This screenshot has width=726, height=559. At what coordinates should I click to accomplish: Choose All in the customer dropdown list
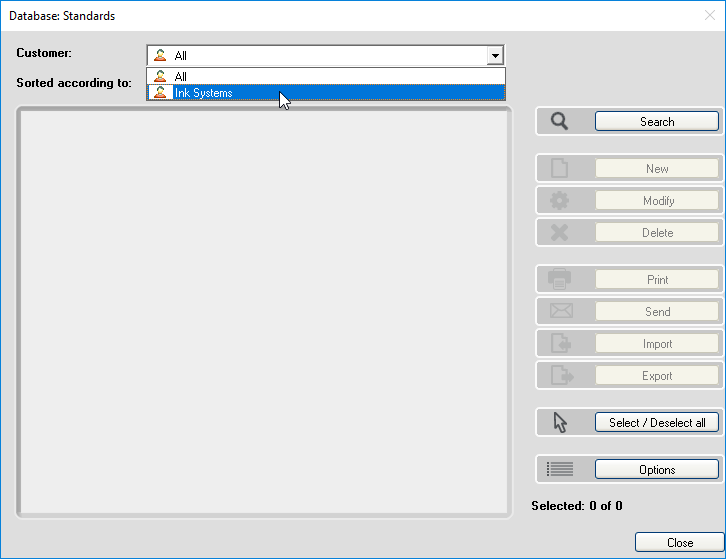click(326, 76)
